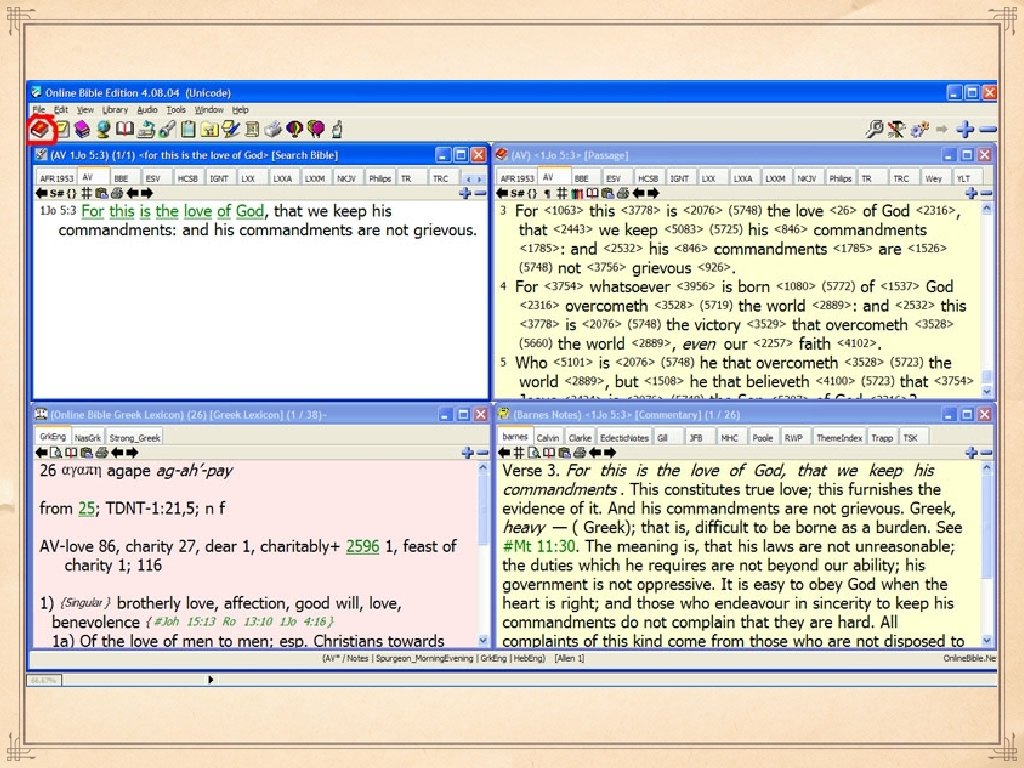The width and height of the screenshot is (1024, 768).
Task: Click the curly braces icon in Passage window toolbar
Action: tap(532, 193)
